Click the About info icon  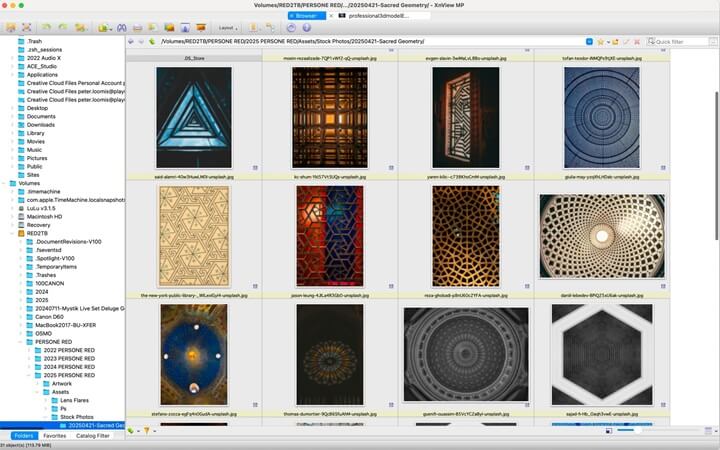point(307,28)
